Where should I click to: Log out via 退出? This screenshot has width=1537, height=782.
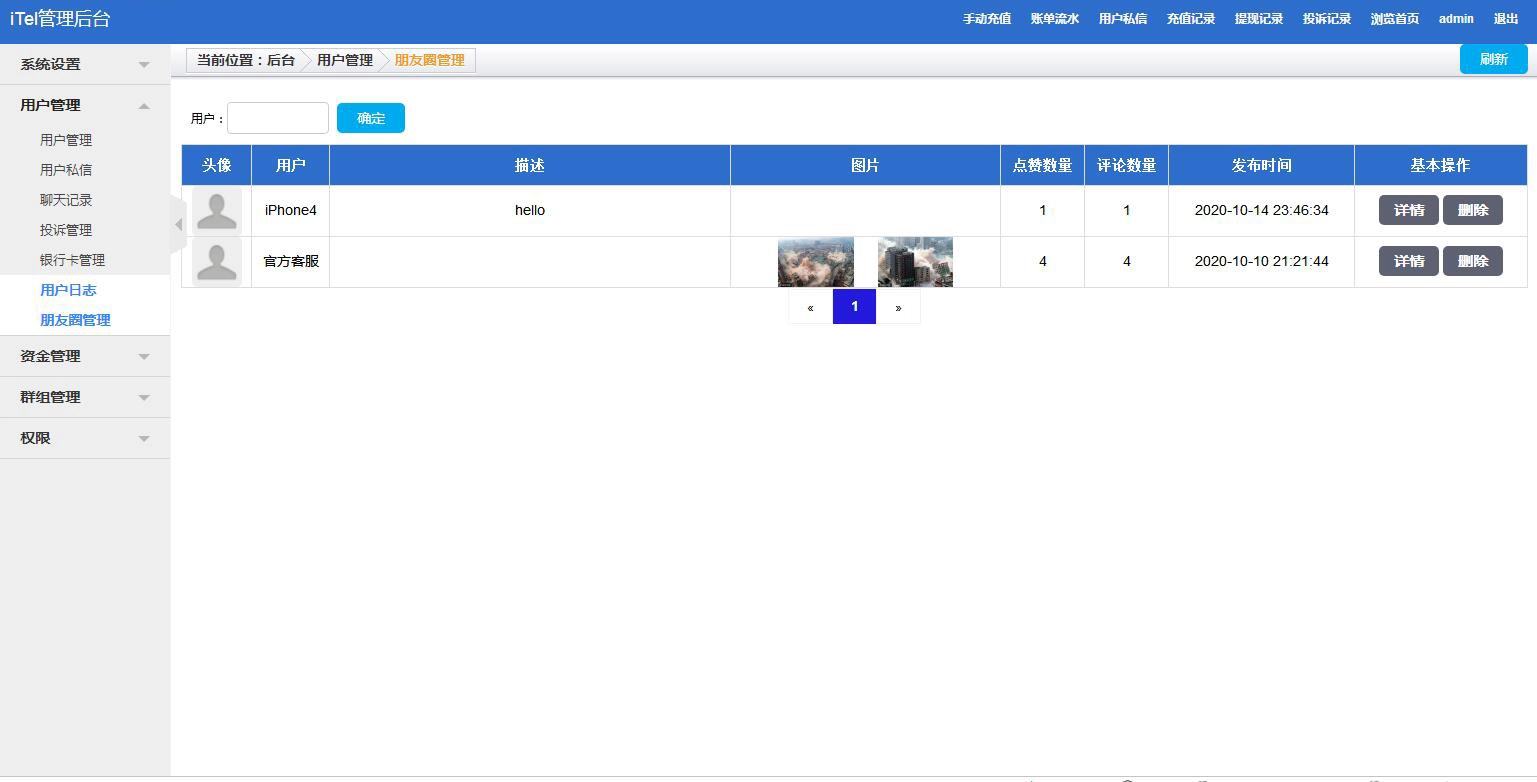point(1506,19)
